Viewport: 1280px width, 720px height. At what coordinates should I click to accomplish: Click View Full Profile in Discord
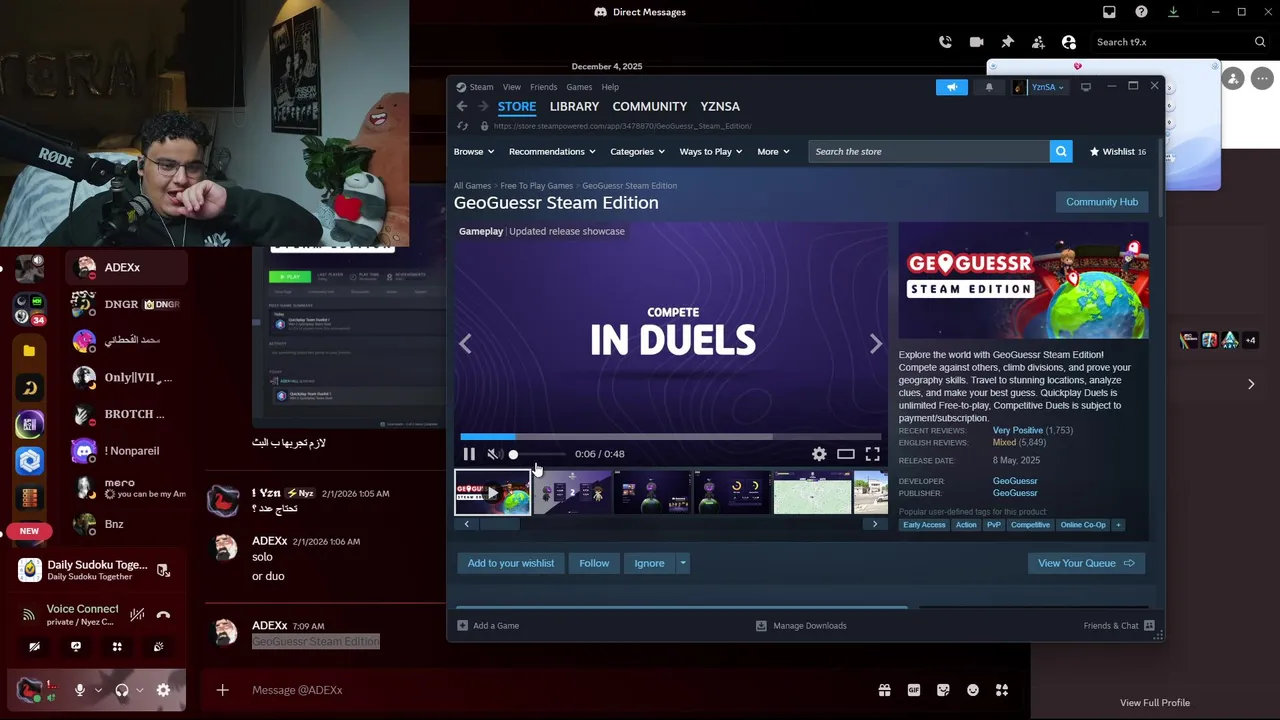[x=1155, y=702]
